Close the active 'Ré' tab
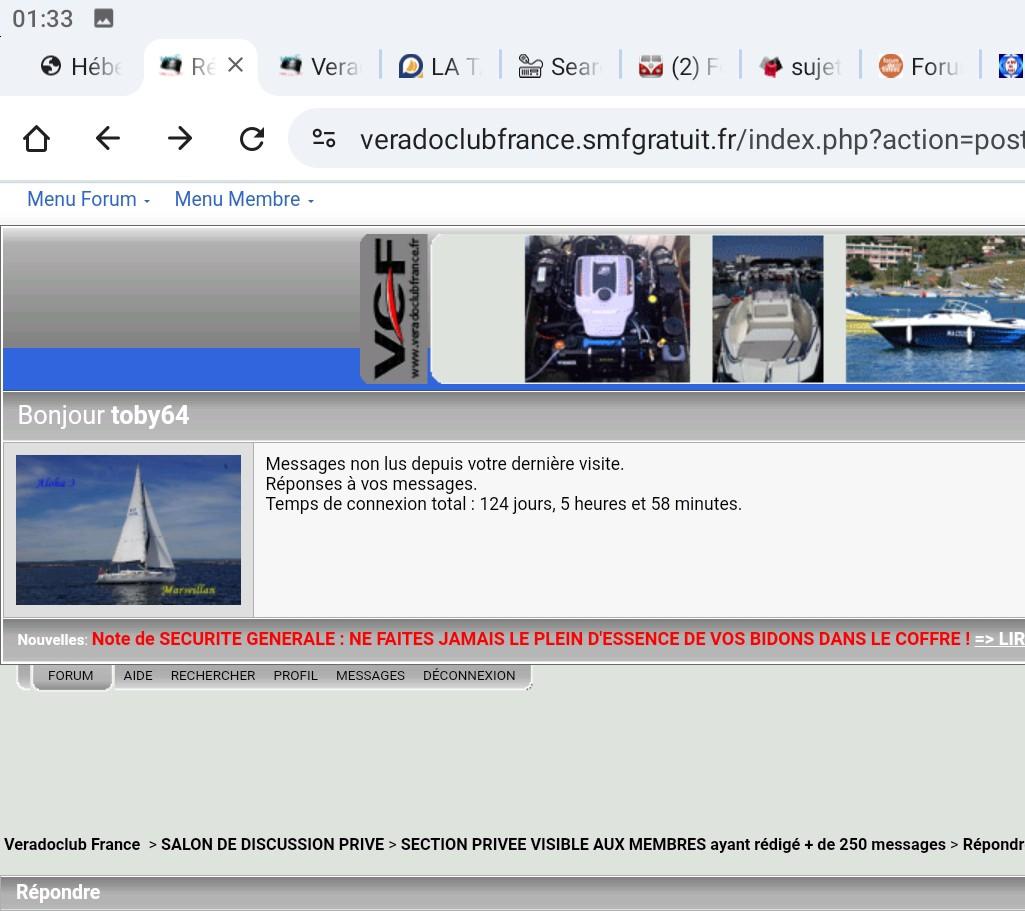The width and height of the screenshot is (1025, 911). (x=235, y=65)
